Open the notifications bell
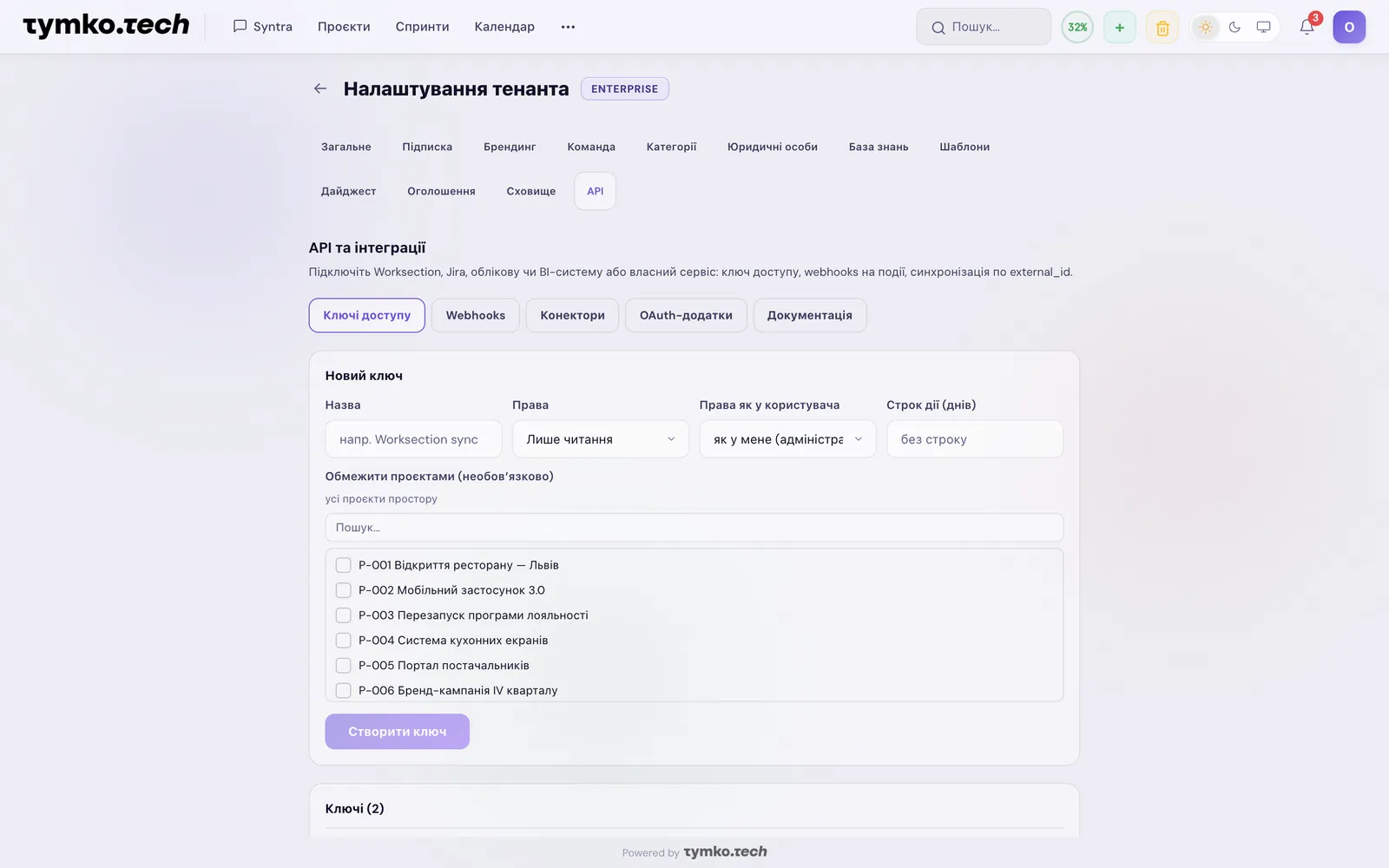The image size is (1389, 868). coord(1307,27)
